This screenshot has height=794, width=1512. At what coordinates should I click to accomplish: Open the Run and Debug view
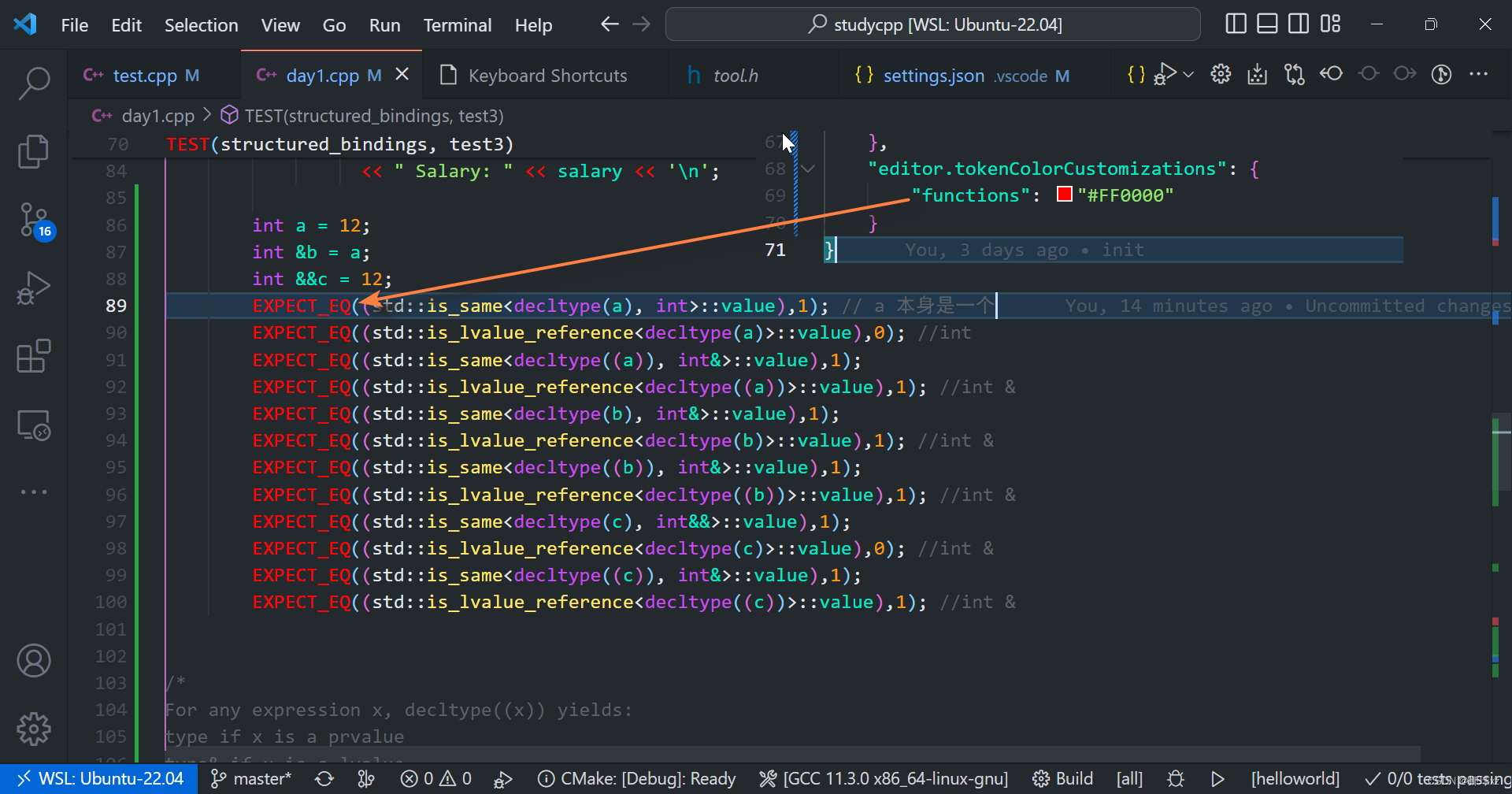click(x=34, y=288)
